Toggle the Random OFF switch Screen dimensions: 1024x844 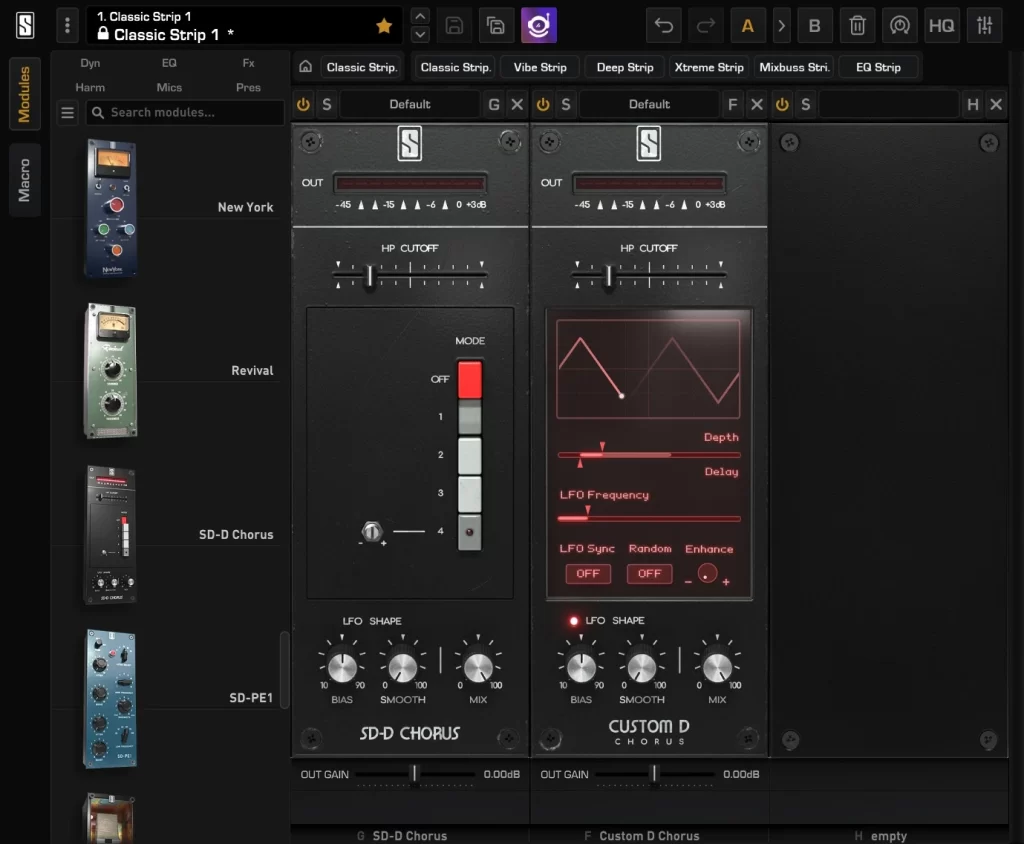[x=649, y=574]
